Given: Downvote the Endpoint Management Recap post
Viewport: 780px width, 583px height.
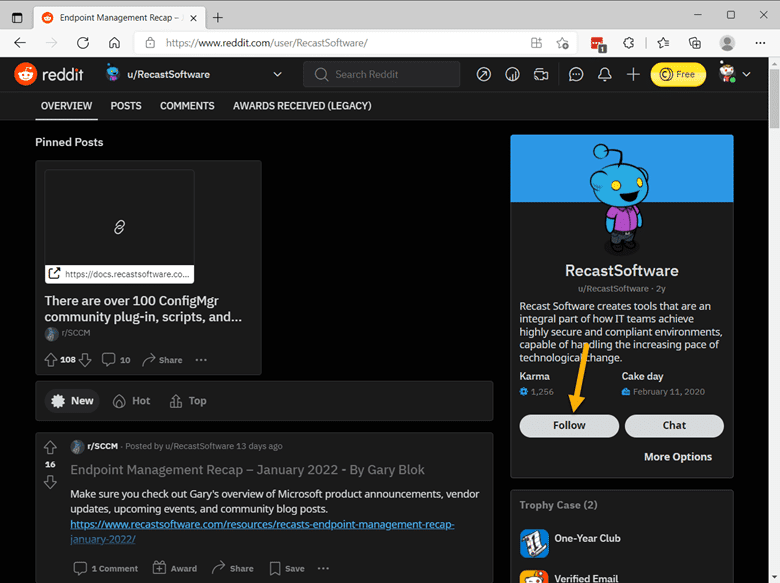Looking at the screenshot, I should coord(50,482).
